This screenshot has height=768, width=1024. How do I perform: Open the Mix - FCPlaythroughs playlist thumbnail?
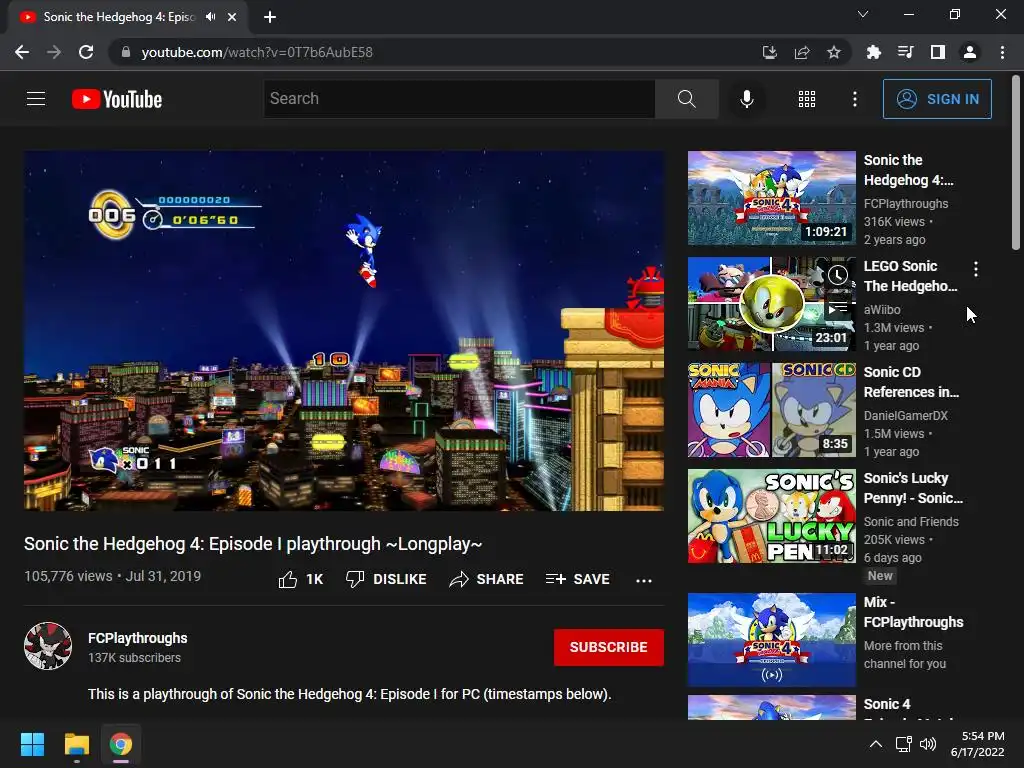[x=771, y=640]
